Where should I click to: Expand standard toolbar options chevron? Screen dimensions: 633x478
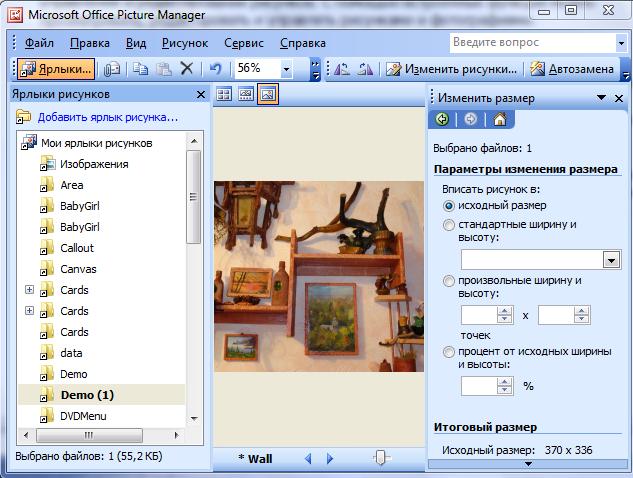(x=315, y=69)
